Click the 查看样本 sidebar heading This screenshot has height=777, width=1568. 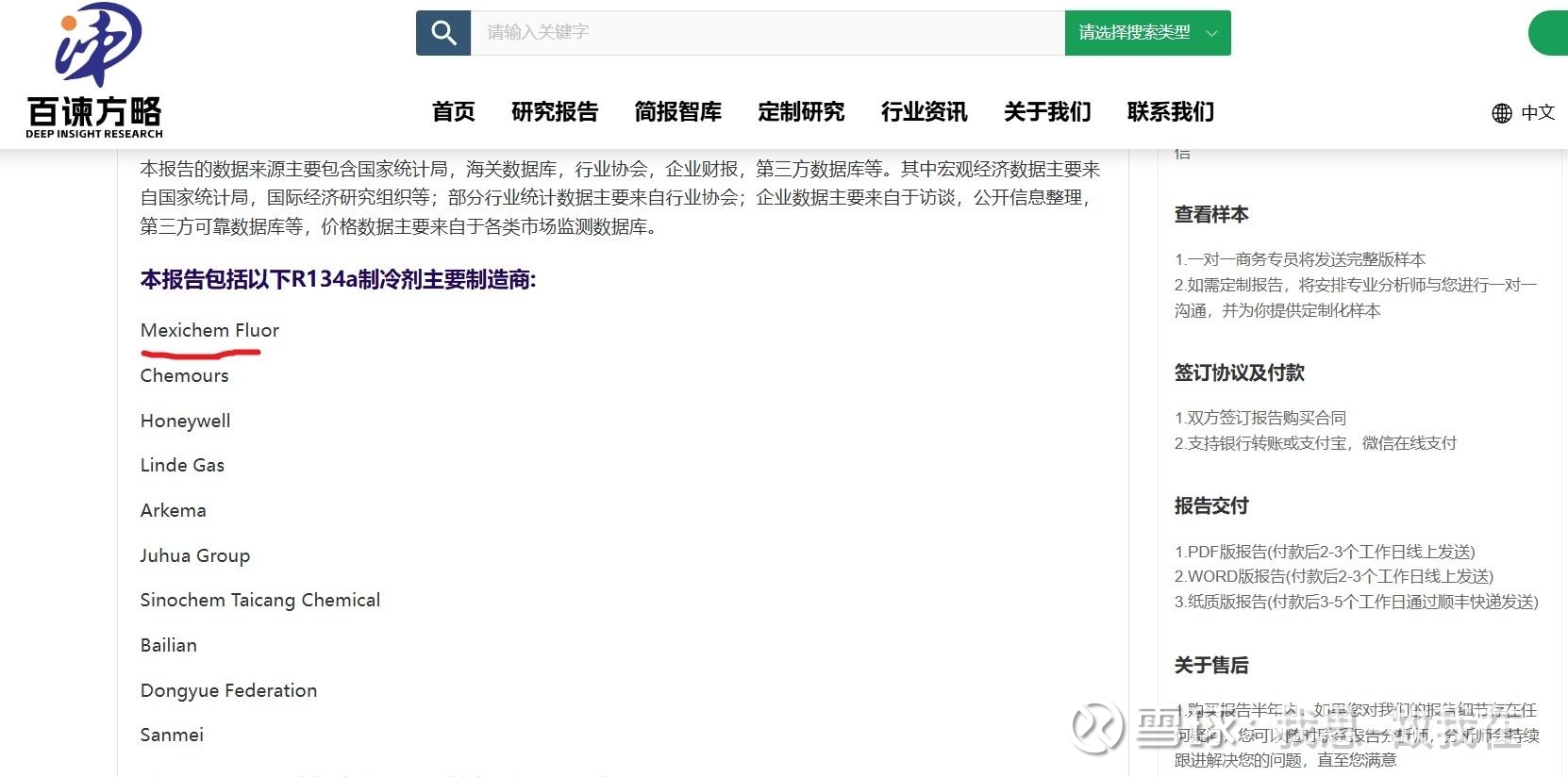1211,214
